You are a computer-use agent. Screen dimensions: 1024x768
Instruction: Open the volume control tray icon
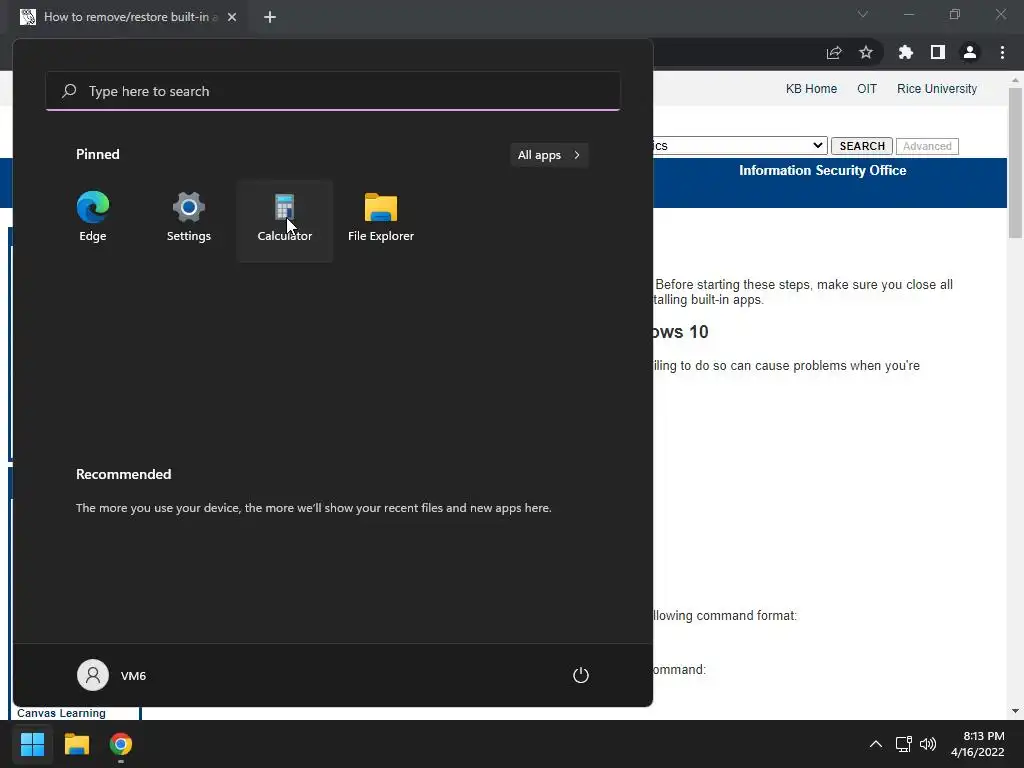pos(927,744)
